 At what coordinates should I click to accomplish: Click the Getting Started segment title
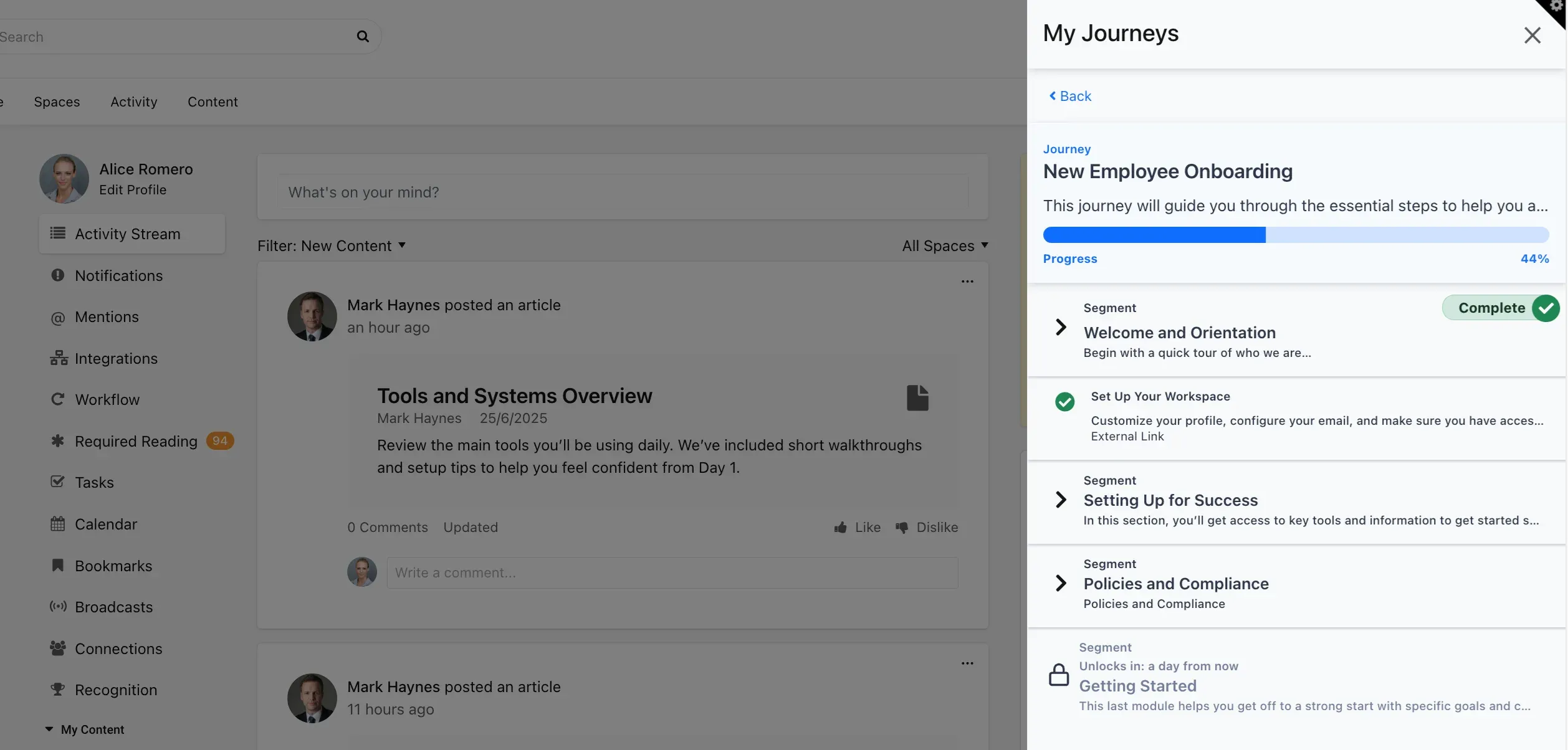point(1137,686)
